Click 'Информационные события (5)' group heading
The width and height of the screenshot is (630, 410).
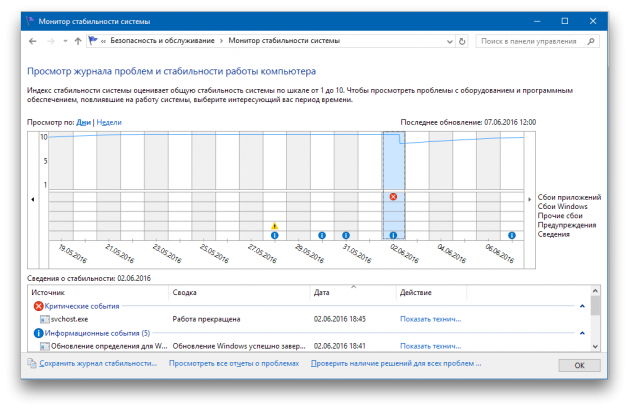[97, 333]
